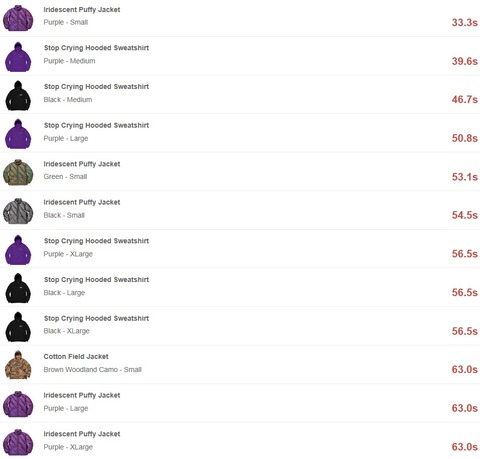Open the Cotton Field Jacket title link
The height and width of the screenshot is (459, 480).
click(76, 356)
